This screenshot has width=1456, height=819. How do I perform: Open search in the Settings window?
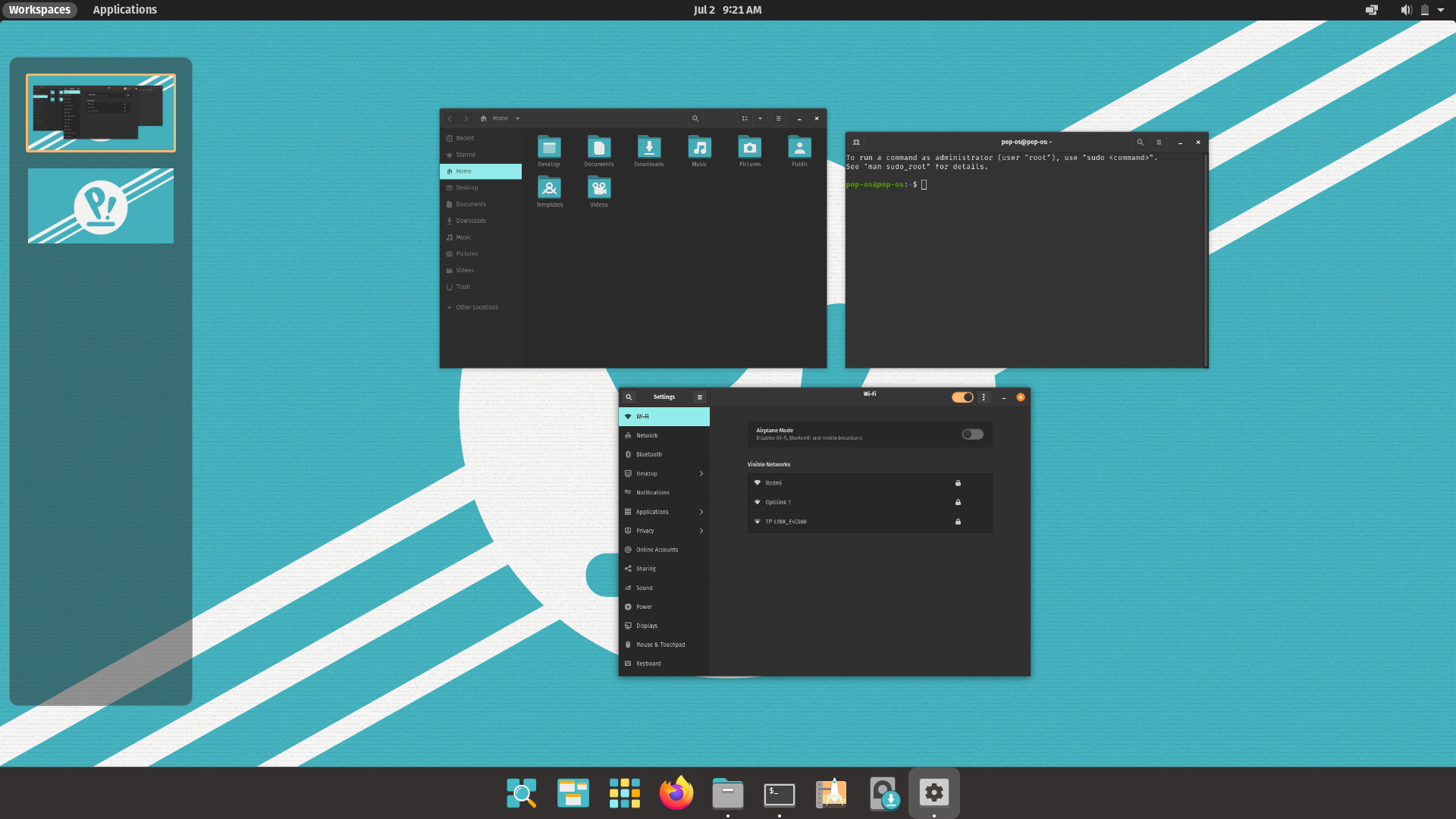[628, 397]
